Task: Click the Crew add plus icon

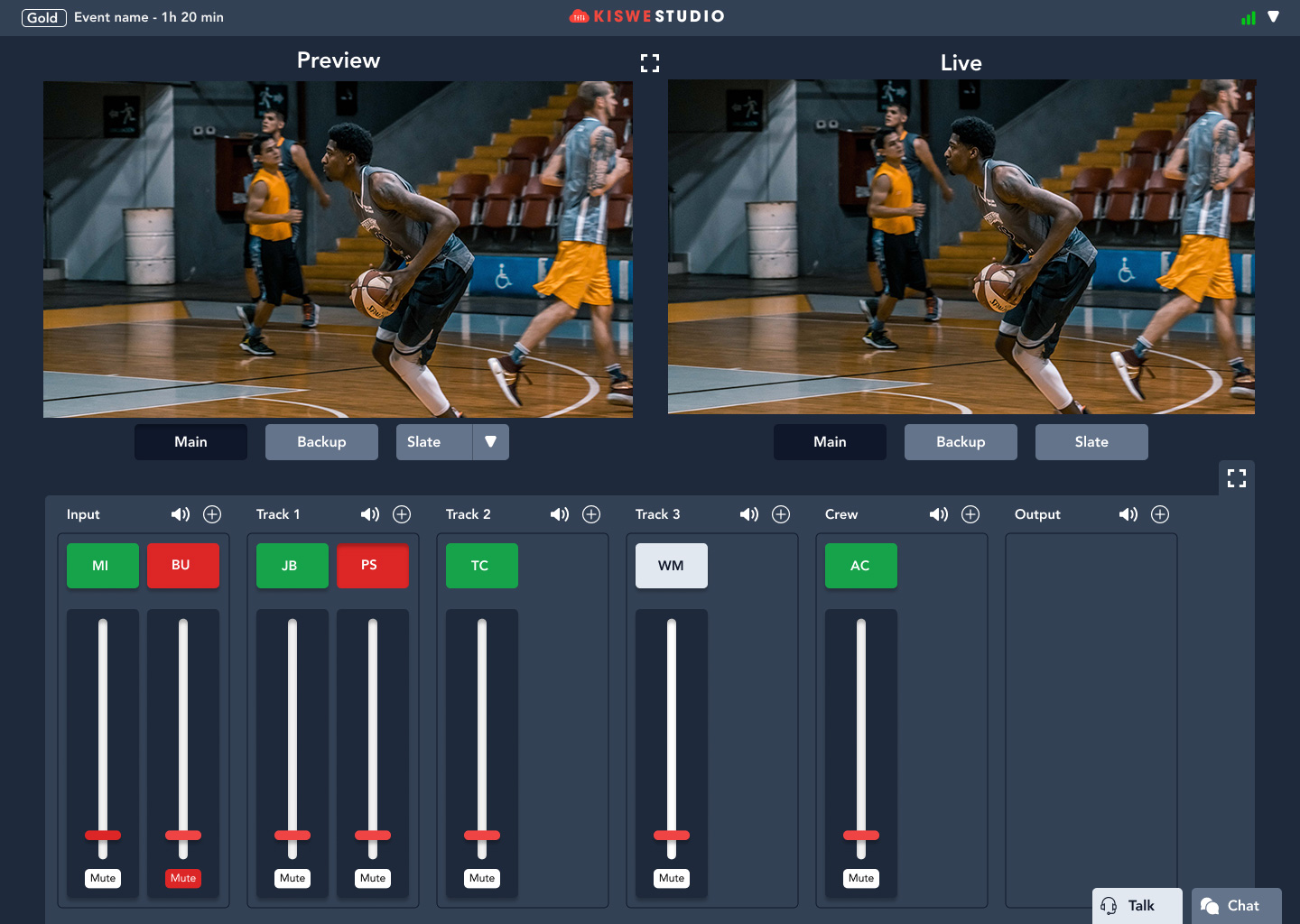Action: 970,514
